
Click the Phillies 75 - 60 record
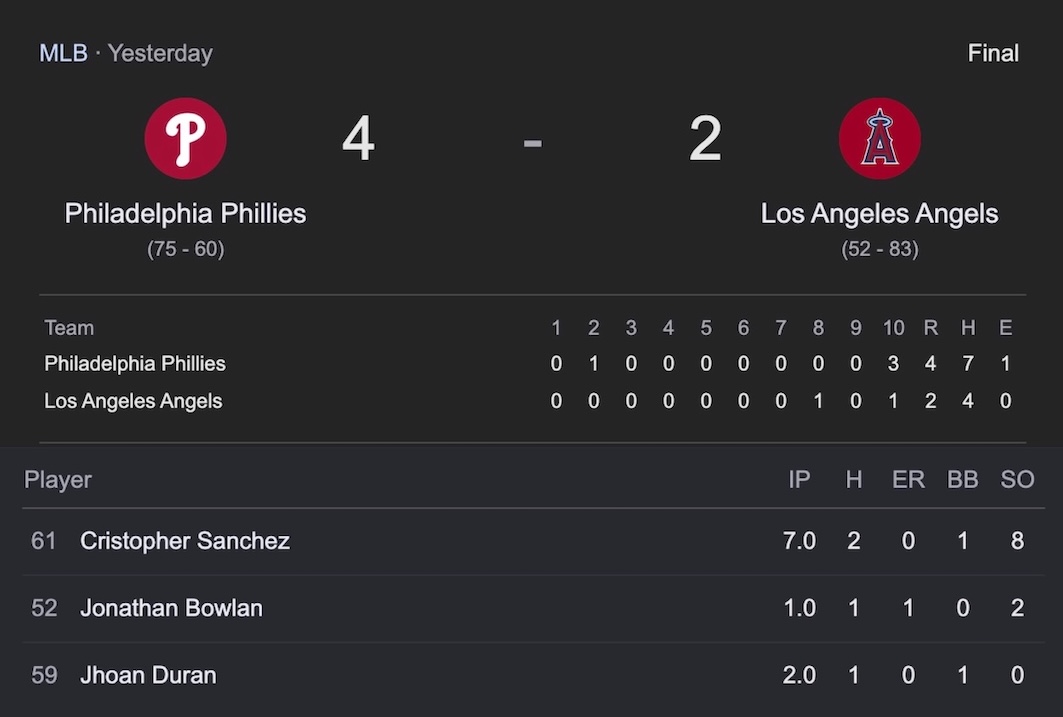(x=186, y=249)
